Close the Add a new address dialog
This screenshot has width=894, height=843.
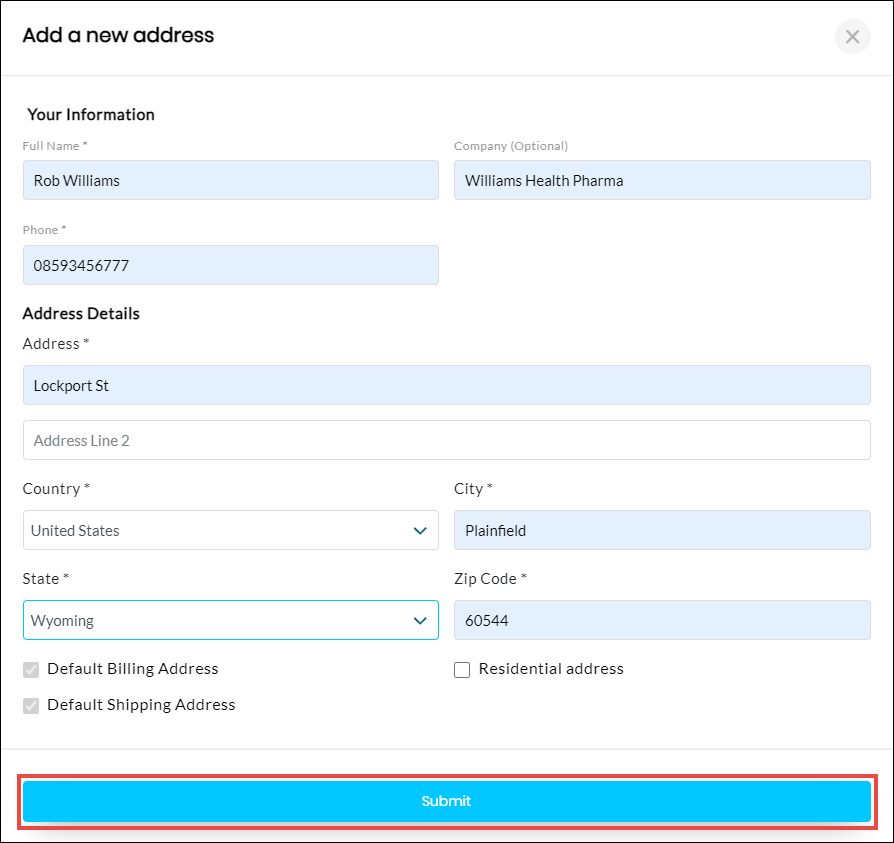pyautogui.click(x=852, y=37)
